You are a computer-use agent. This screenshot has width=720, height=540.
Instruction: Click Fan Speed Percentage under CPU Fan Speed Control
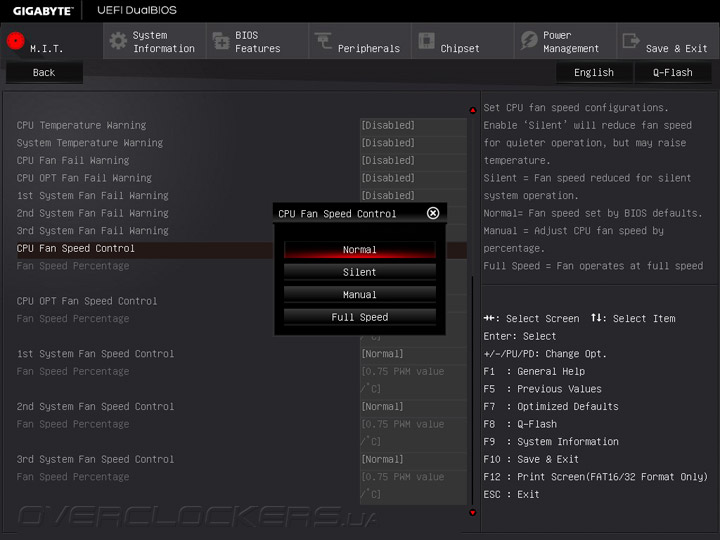(73, 266)
